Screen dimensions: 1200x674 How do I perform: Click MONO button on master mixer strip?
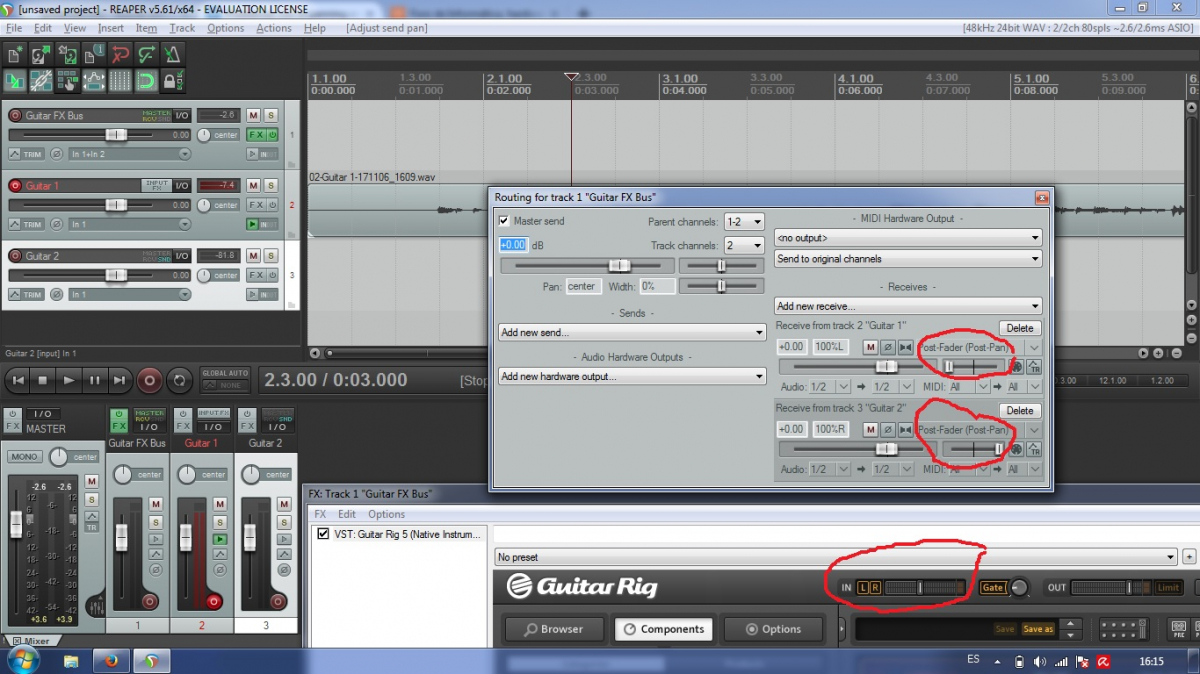click(x=23, y=457)
